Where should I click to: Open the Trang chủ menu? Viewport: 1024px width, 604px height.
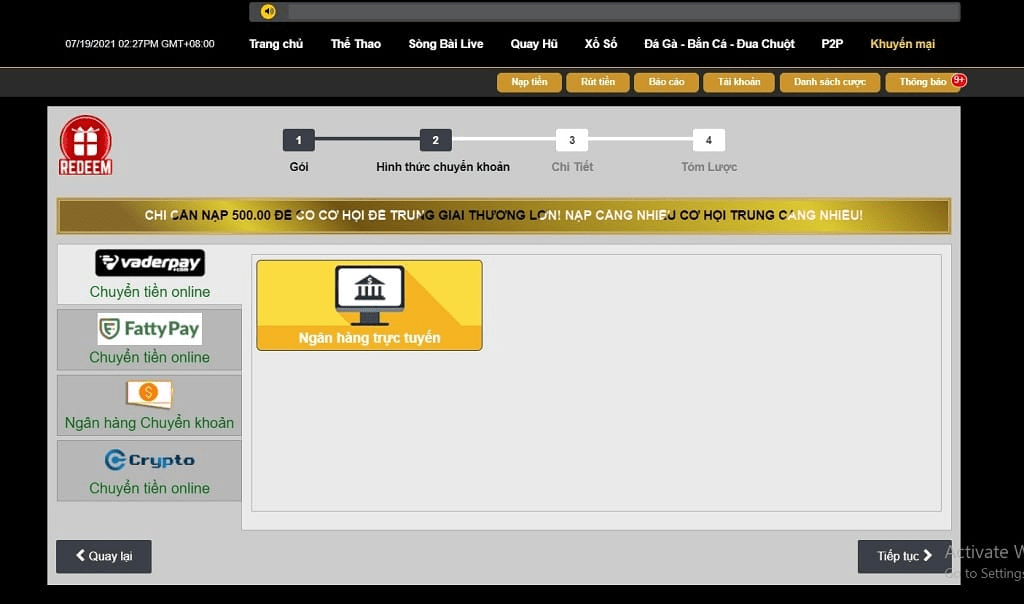276,44
